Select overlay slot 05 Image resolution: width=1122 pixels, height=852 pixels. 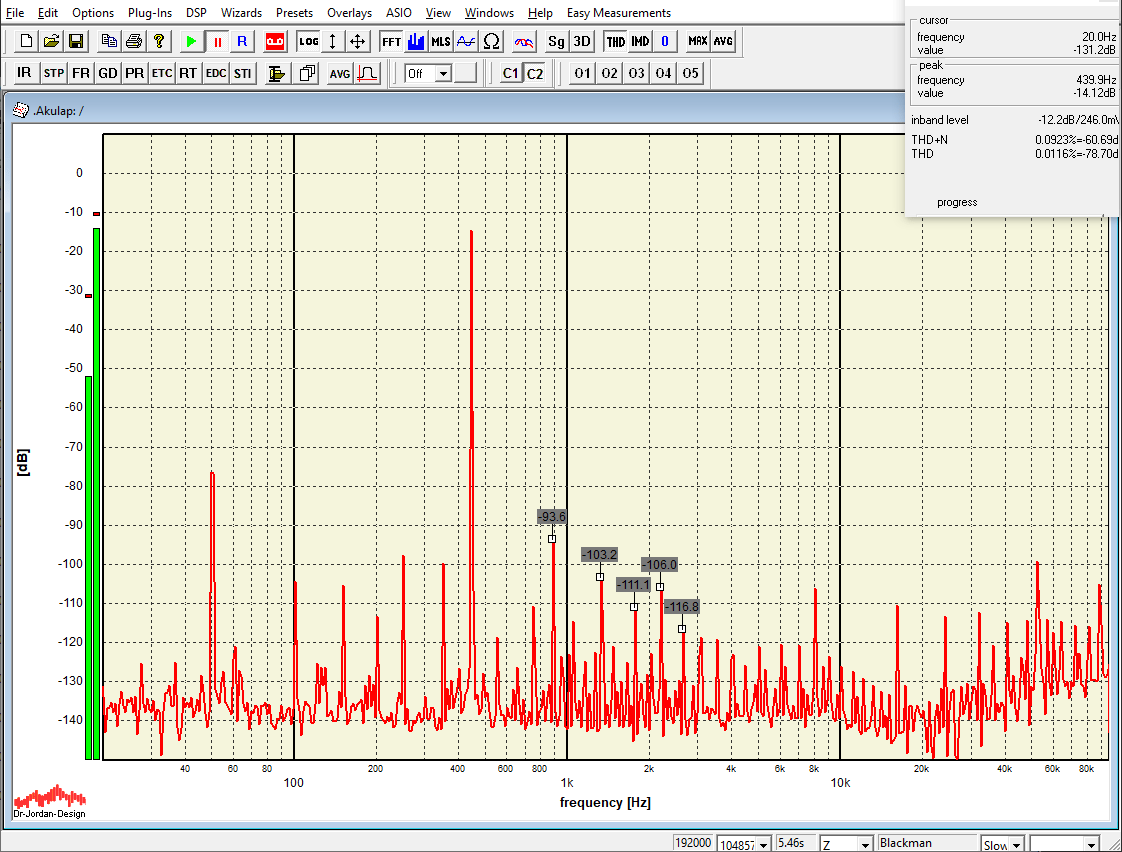click(x=691, y=73)
